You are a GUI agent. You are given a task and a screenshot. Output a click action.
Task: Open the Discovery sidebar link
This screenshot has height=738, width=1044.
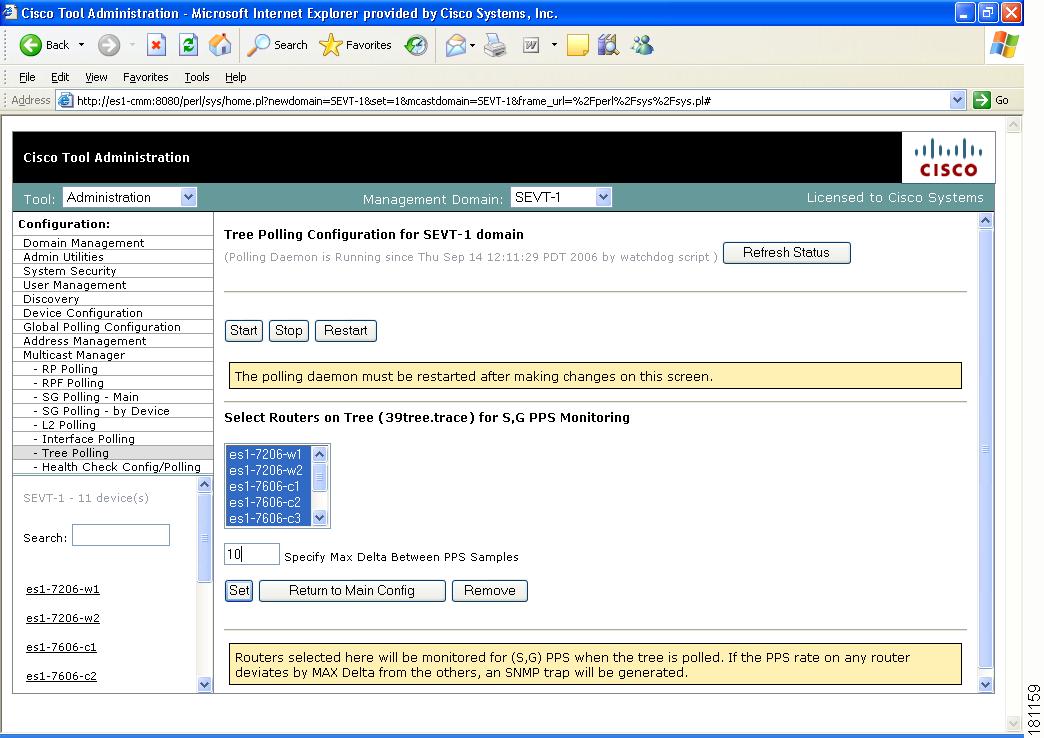point(51,299)
